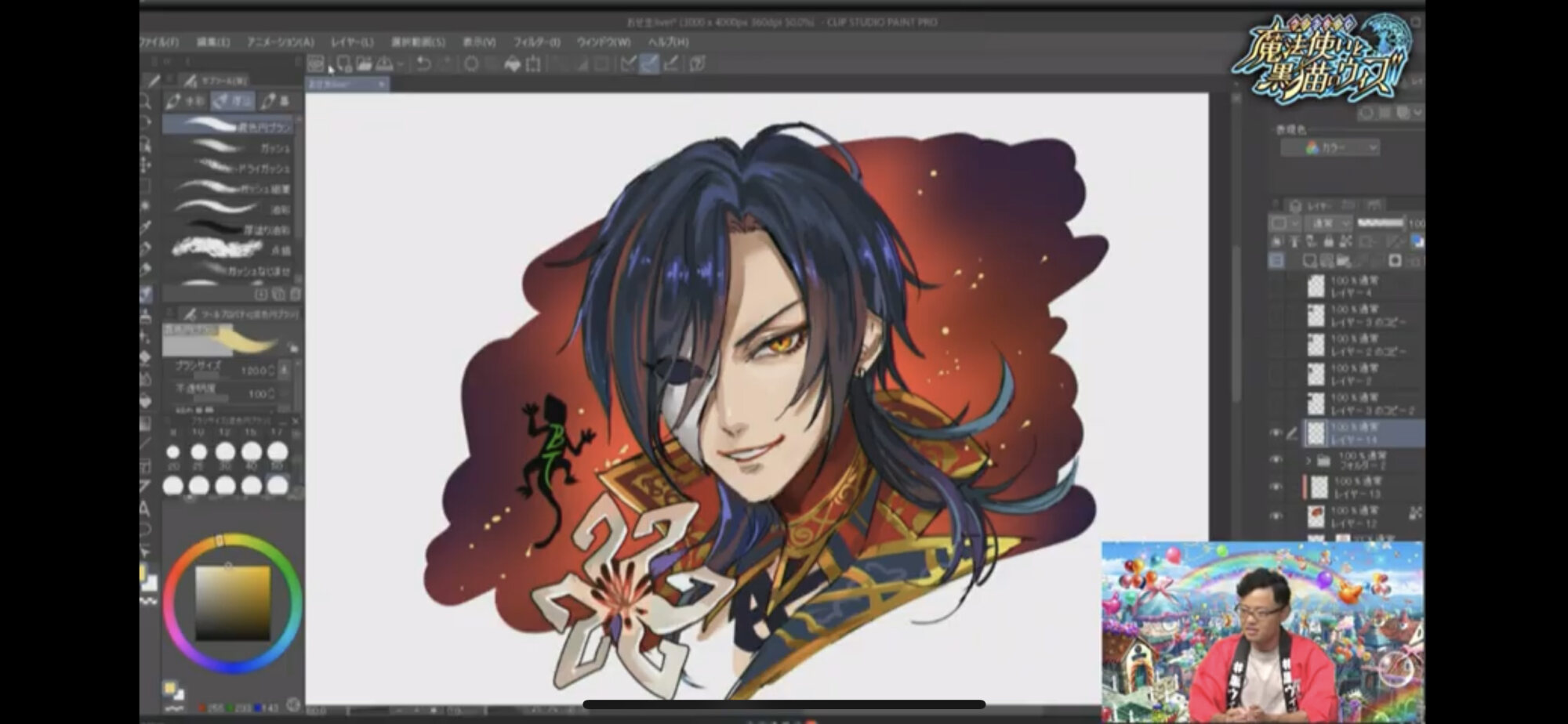Screen dimensions: 1568x724
Task: Select the Pen tool in toolbox
Action: pos(146,249)
